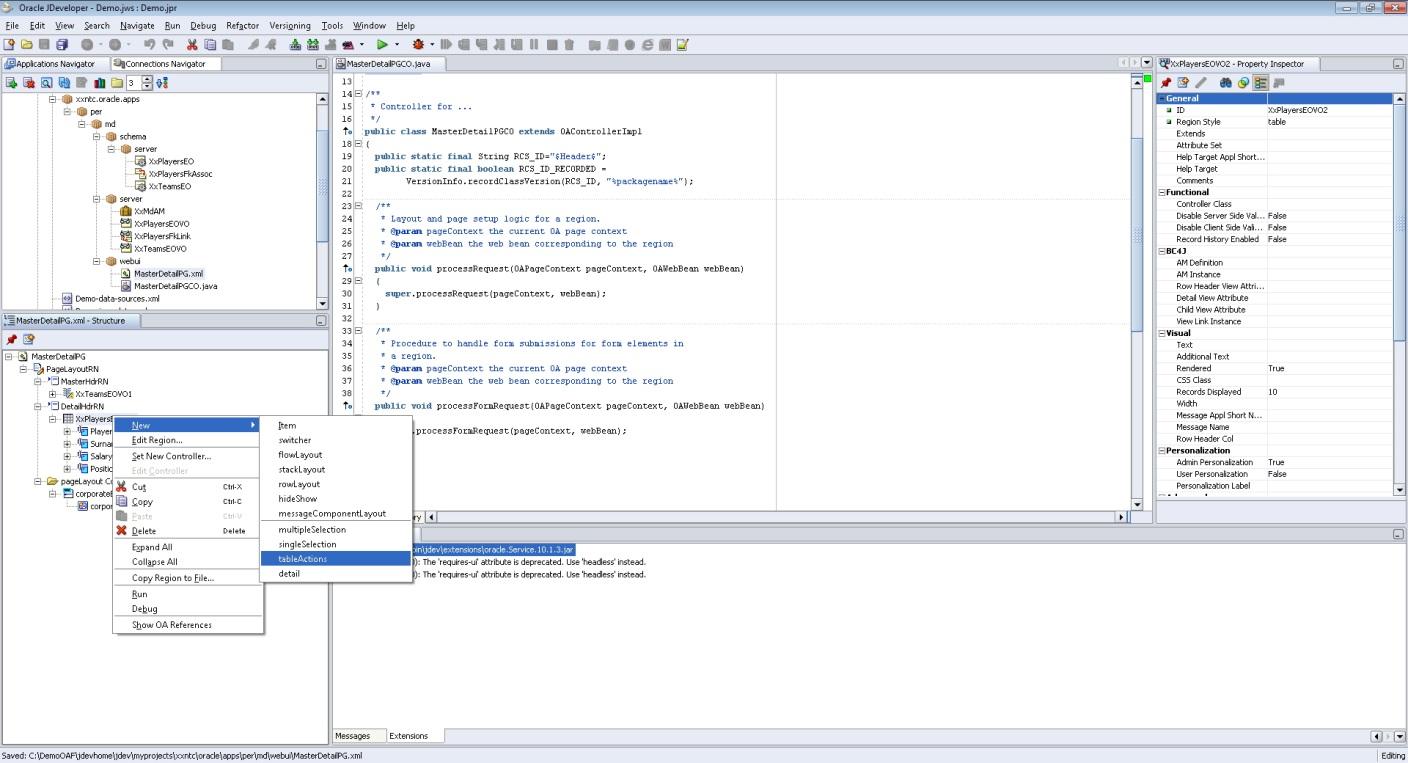
Task: Select XxMdAM in the navigator tree
Action: coord(149,211)
